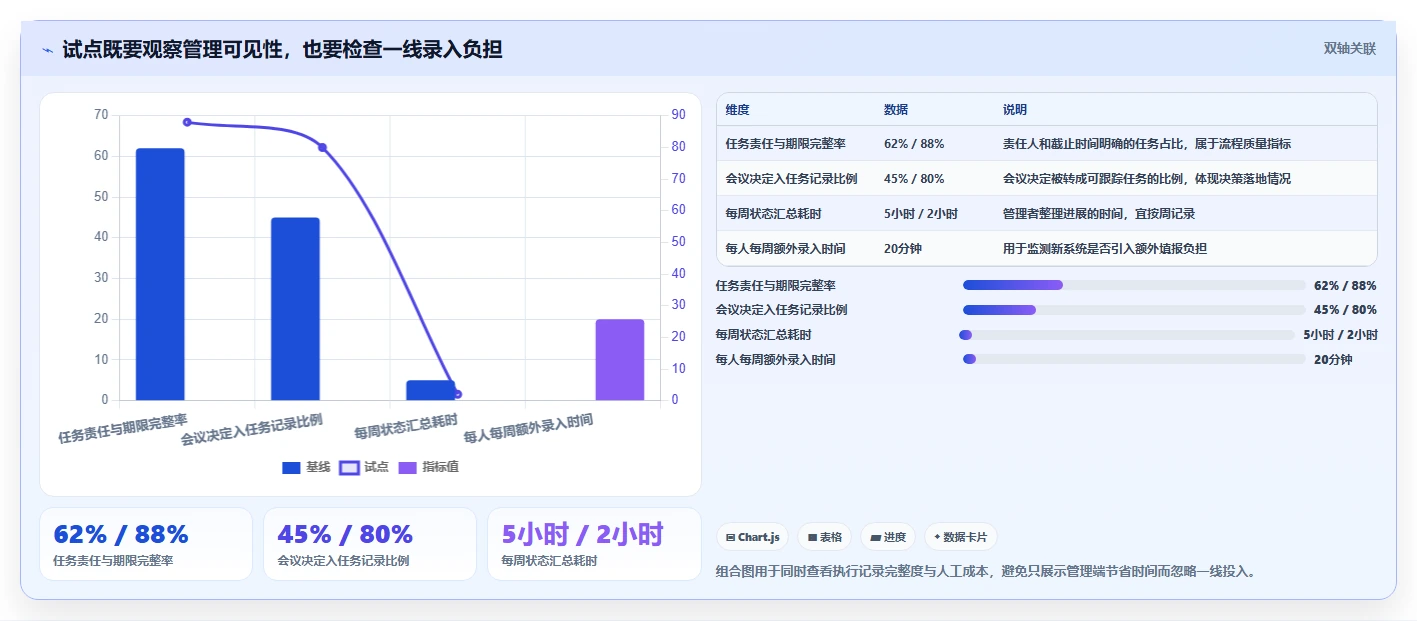The height and width of the screenshot is (621, 1417).
Task: Click the short blue 每周状态汇总耗时 bar
Action: [x=430, y=390]
